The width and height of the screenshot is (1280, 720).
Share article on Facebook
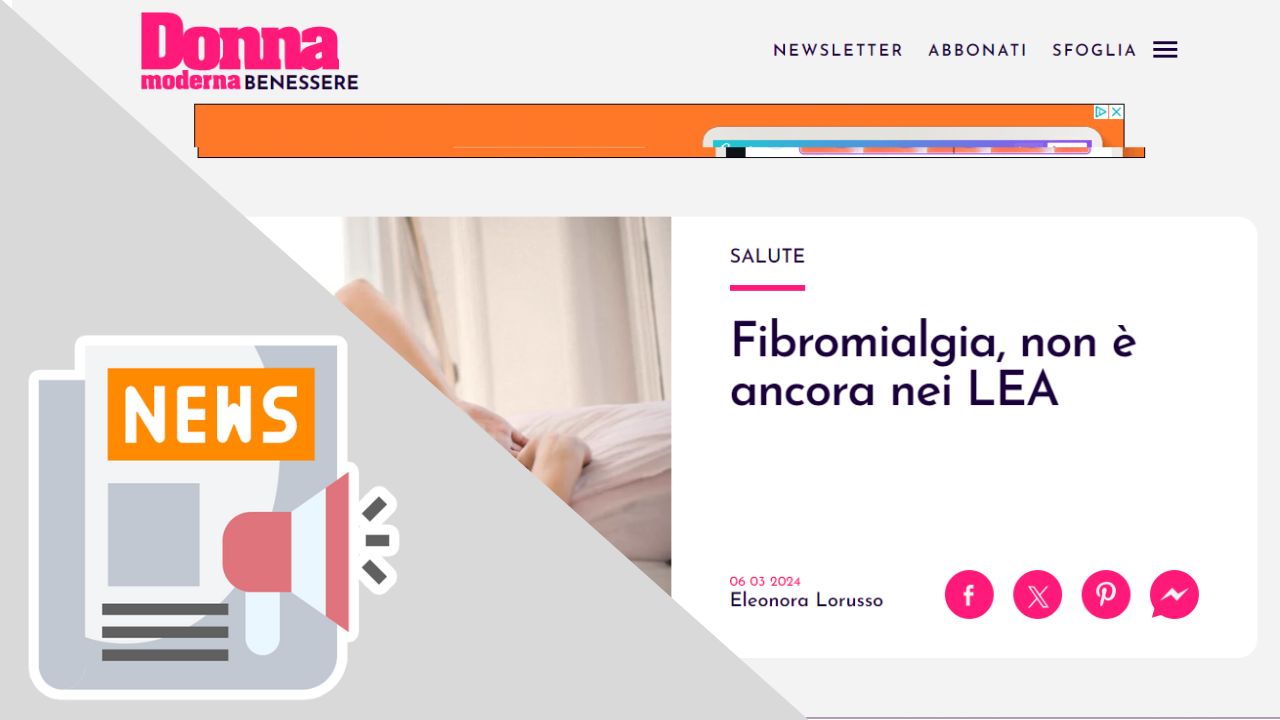point(969,595)
